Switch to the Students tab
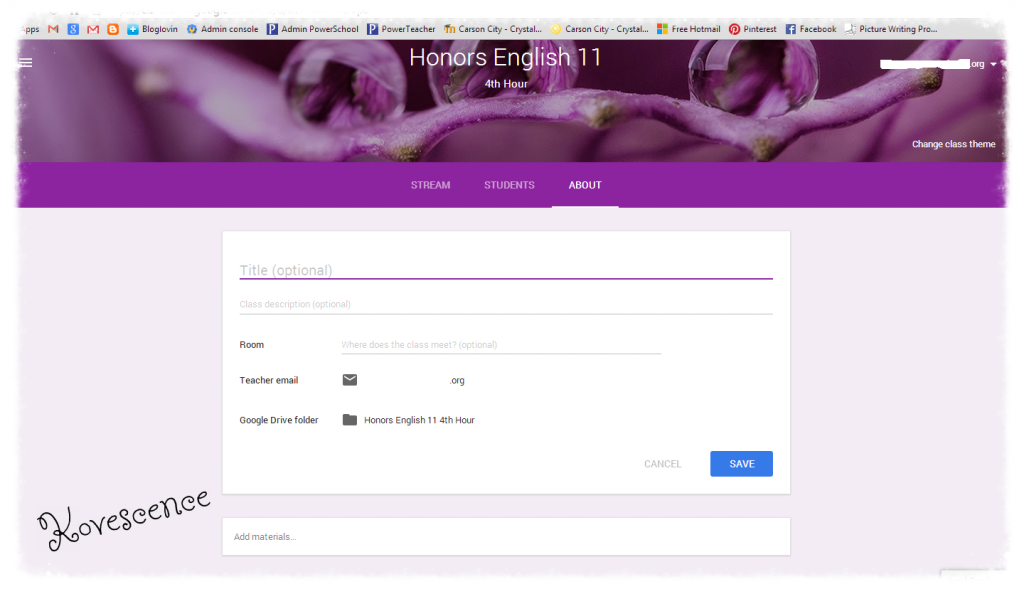 tap(509, 185)
